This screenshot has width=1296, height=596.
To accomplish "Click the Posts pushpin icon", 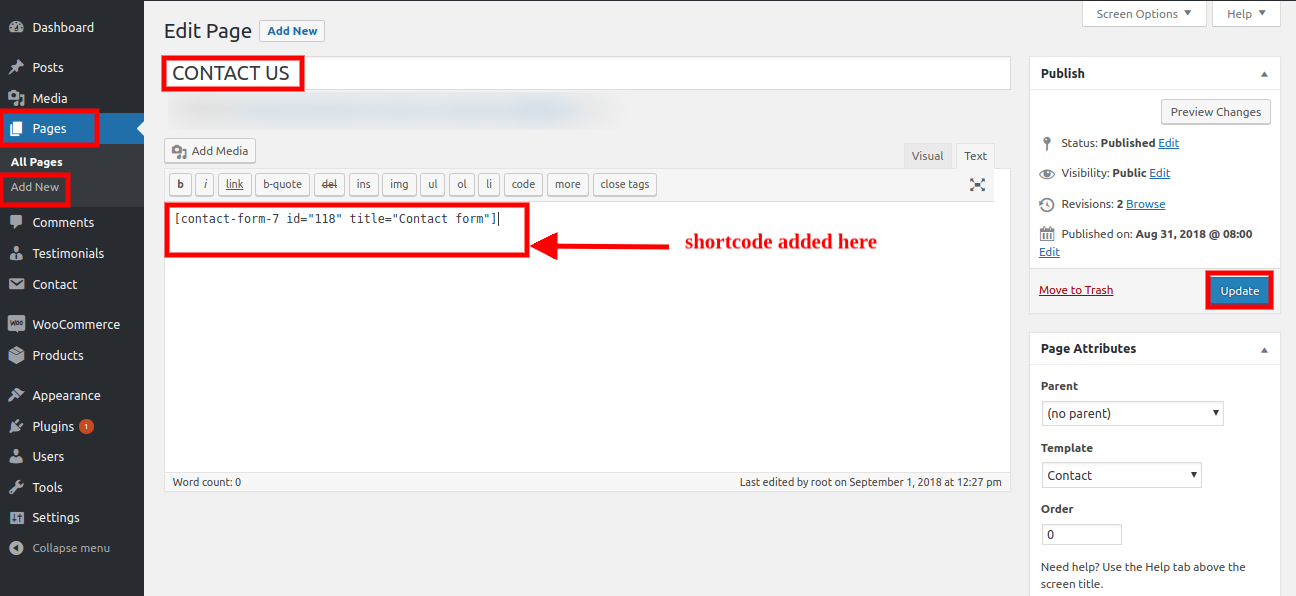I will 16,68.
